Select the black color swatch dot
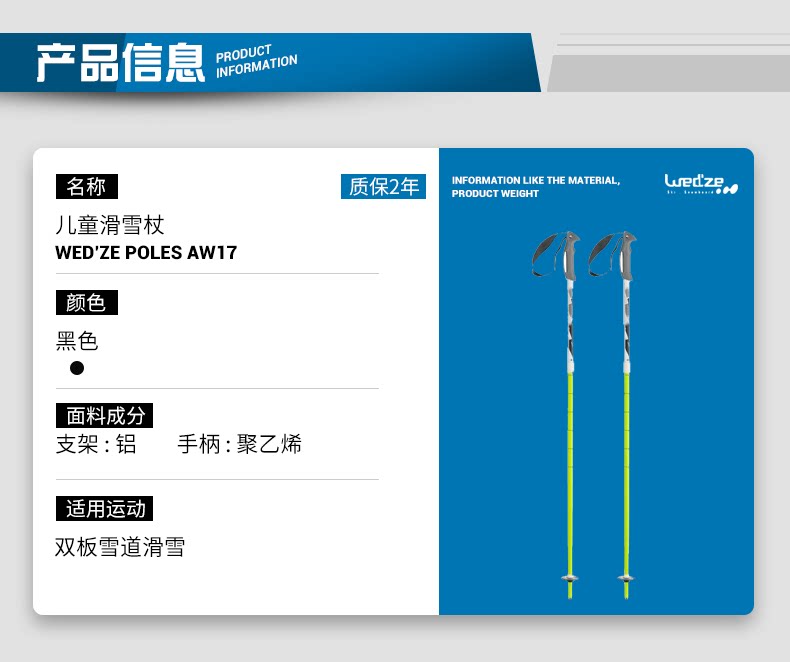 pyautogui.click(x=77, y=368)
